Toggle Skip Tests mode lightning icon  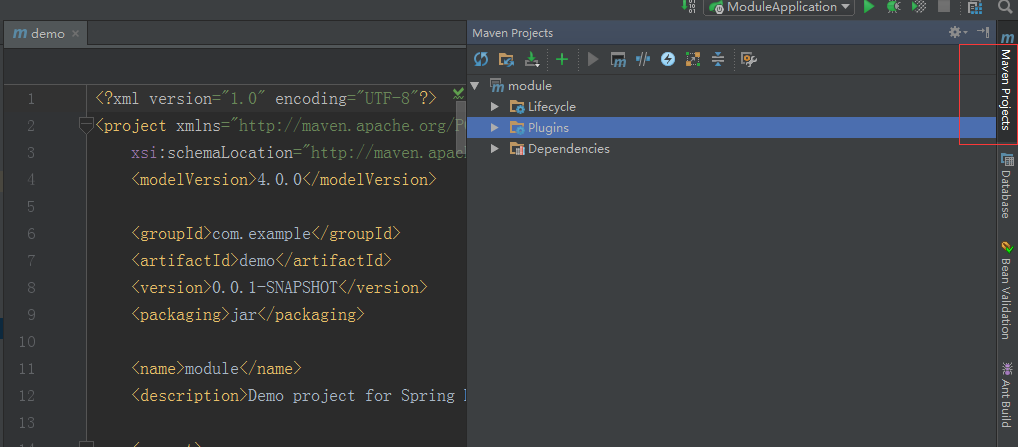(667, 60)
